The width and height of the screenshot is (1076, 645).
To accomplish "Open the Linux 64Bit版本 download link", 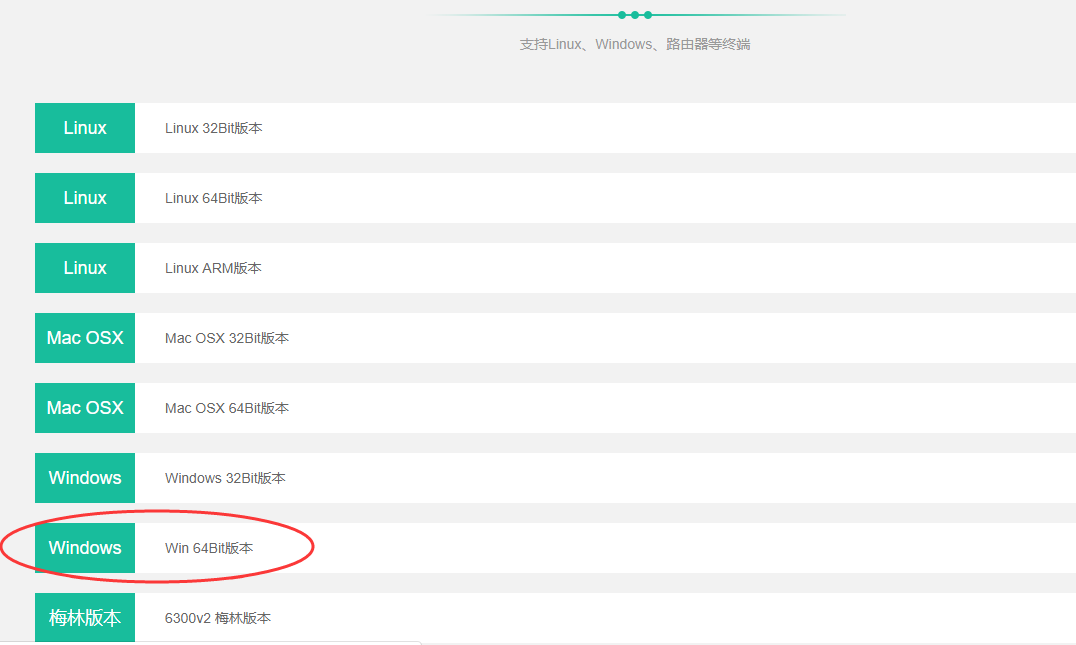I will click(x=213, y=198).
